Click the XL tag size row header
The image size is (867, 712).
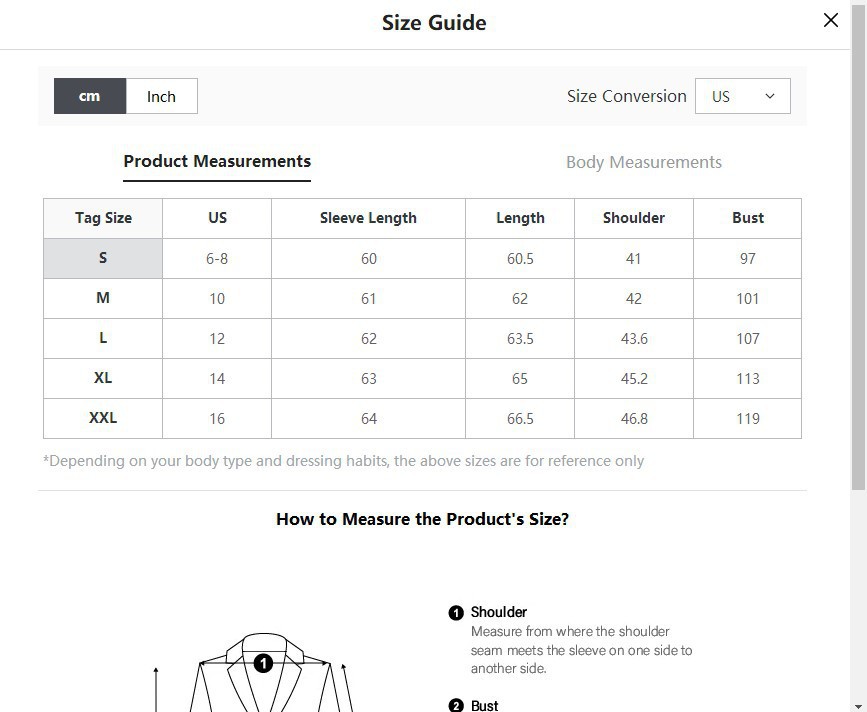tap(103, 378)
